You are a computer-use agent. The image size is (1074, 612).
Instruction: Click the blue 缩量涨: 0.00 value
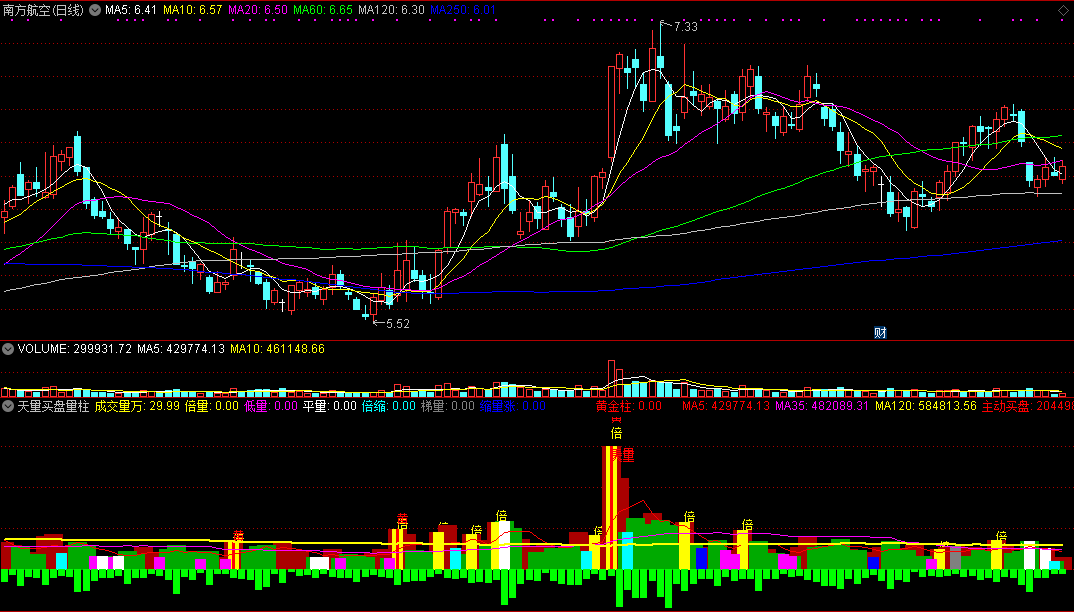[x=512, y=406]
